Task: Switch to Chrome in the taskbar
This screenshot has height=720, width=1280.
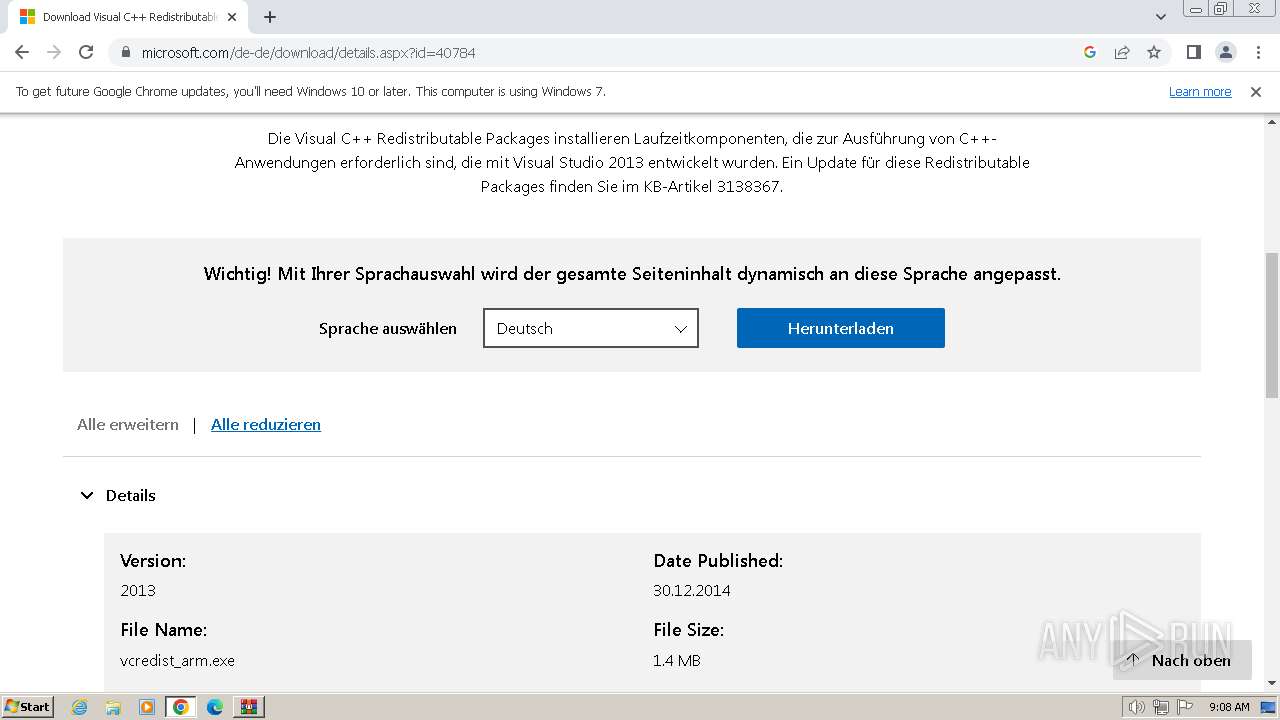Action: coord(181,707)
